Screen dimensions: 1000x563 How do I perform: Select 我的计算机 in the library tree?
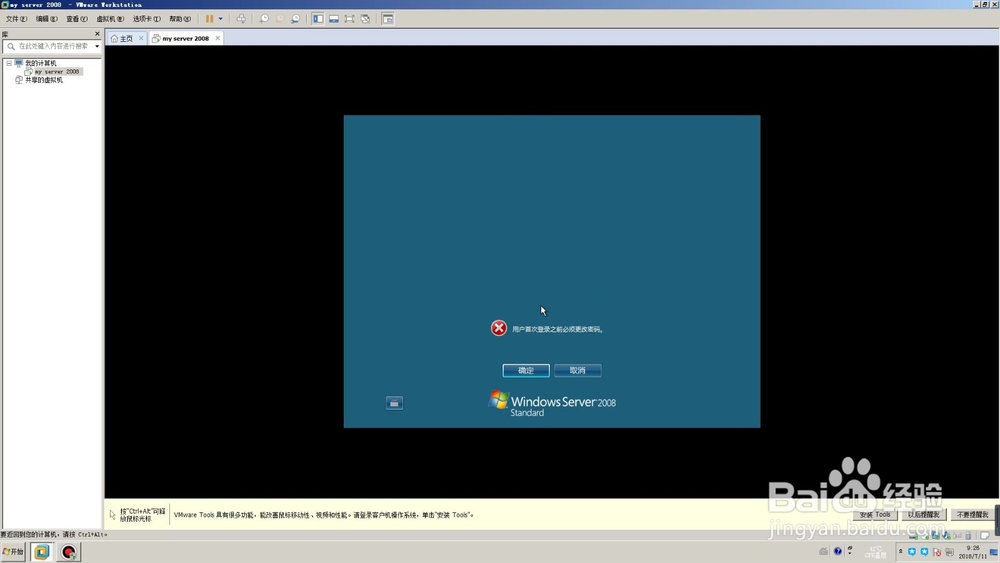(x=40, y=63)
